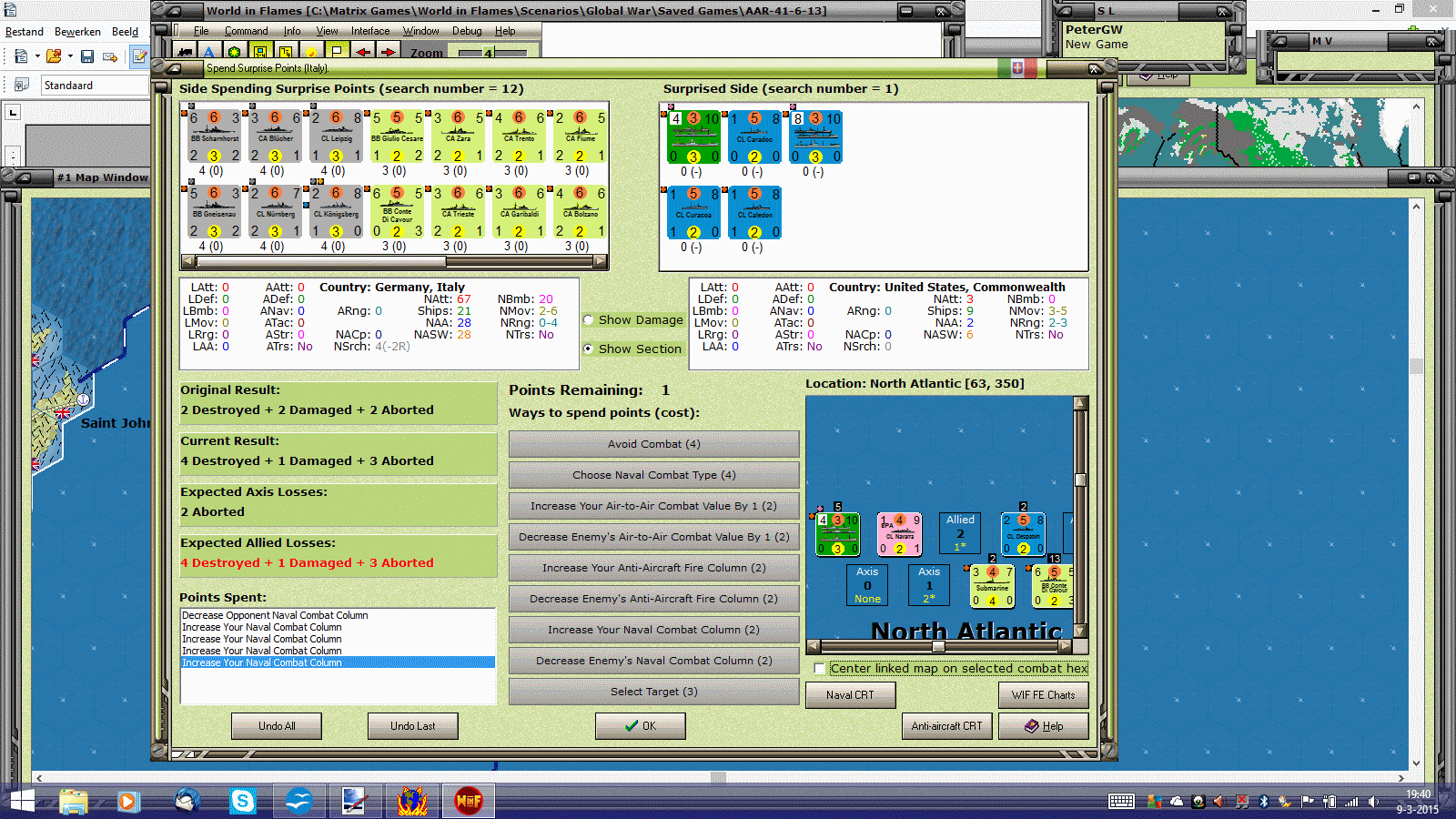The image size is (1456, 819).
Task: Click Select Target (3) button
Action: point(654,692)
